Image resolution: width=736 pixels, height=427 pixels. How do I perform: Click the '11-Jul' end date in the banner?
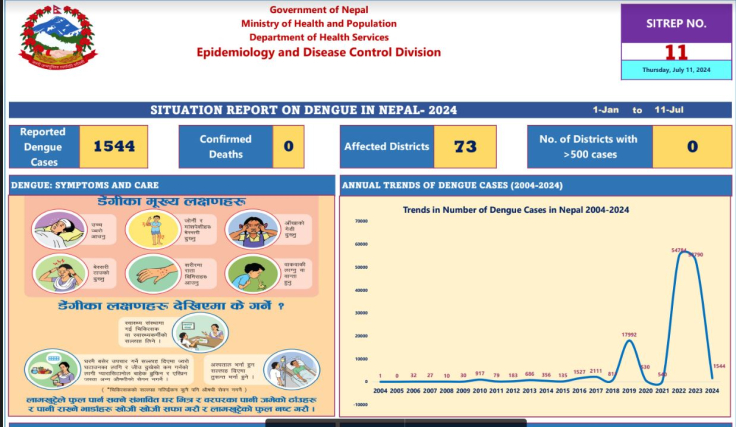[669, 110]
